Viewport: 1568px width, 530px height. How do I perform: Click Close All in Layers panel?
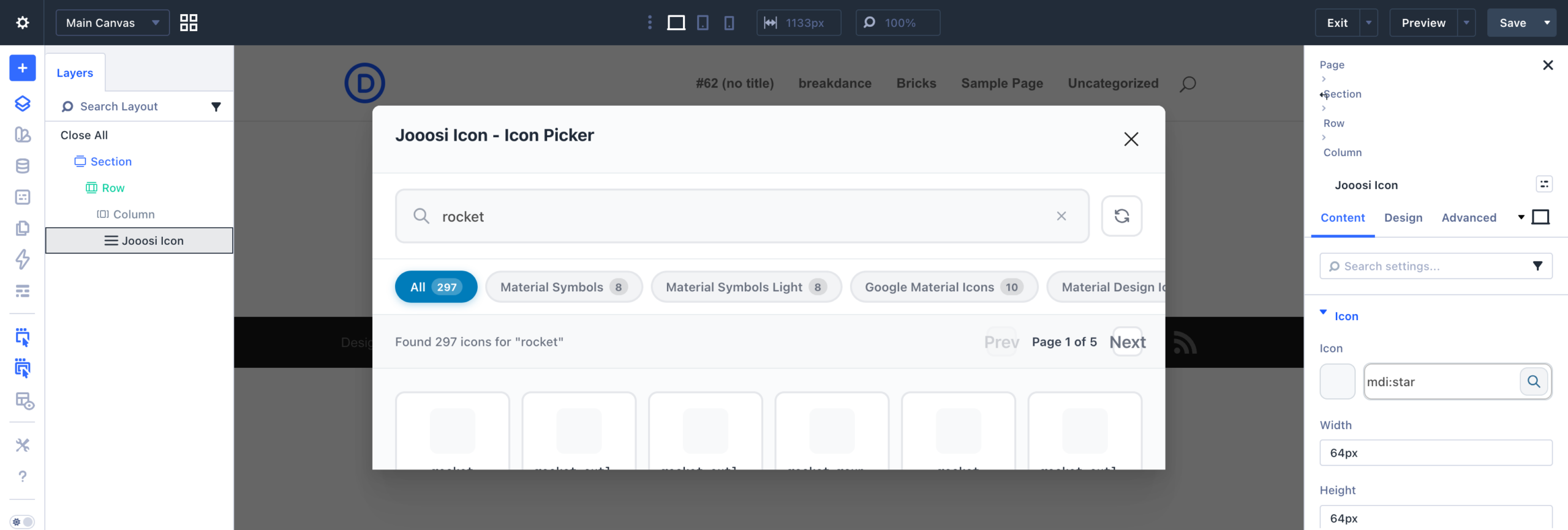(x=84, y=135)
